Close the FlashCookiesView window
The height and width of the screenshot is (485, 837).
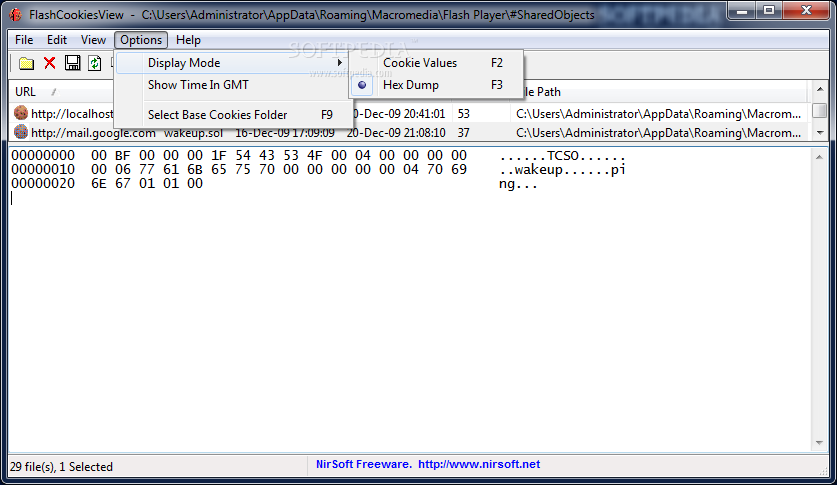[x=807, y=11]
